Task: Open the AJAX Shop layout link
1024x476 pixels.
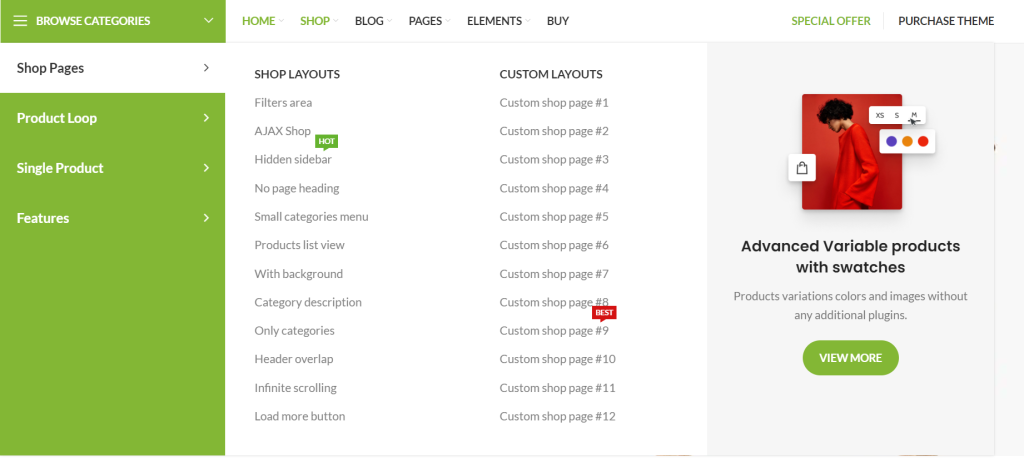Action: (283, 131)
